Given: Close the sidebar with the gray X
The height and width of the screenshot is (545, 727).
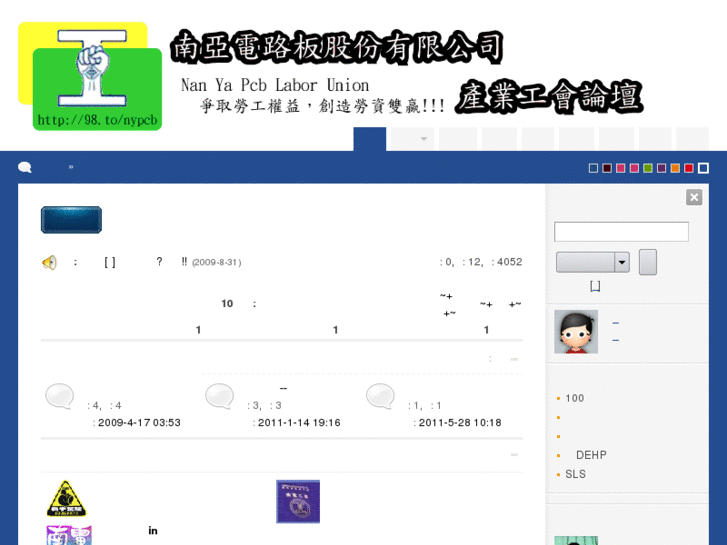Looking at the screenshot, I should click(x=694, y=197).
